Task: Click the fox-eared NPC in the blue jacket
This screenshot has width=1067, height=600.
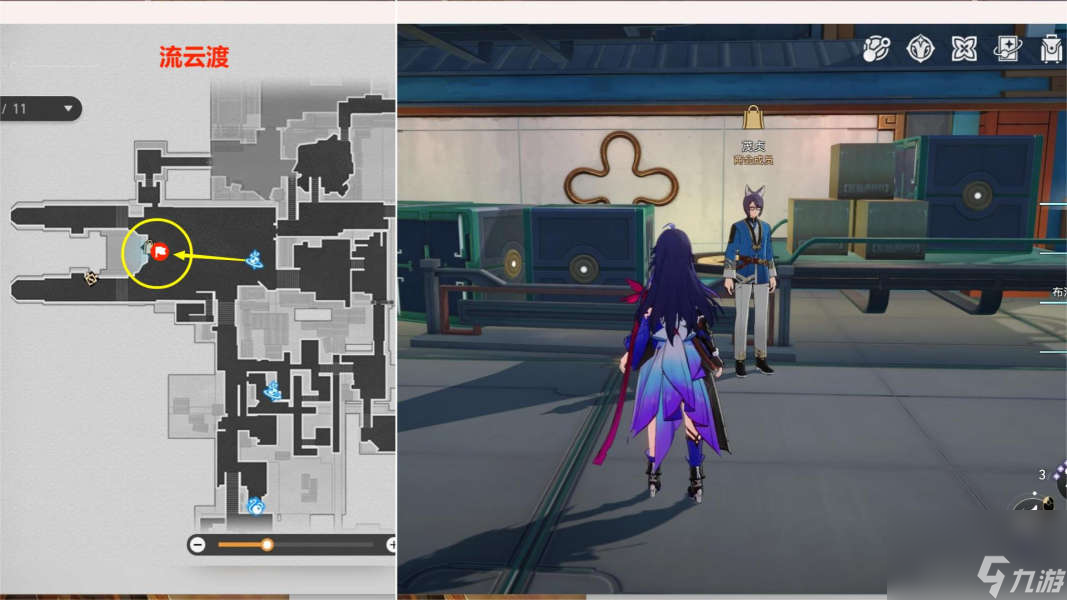Action: (751, 280)
